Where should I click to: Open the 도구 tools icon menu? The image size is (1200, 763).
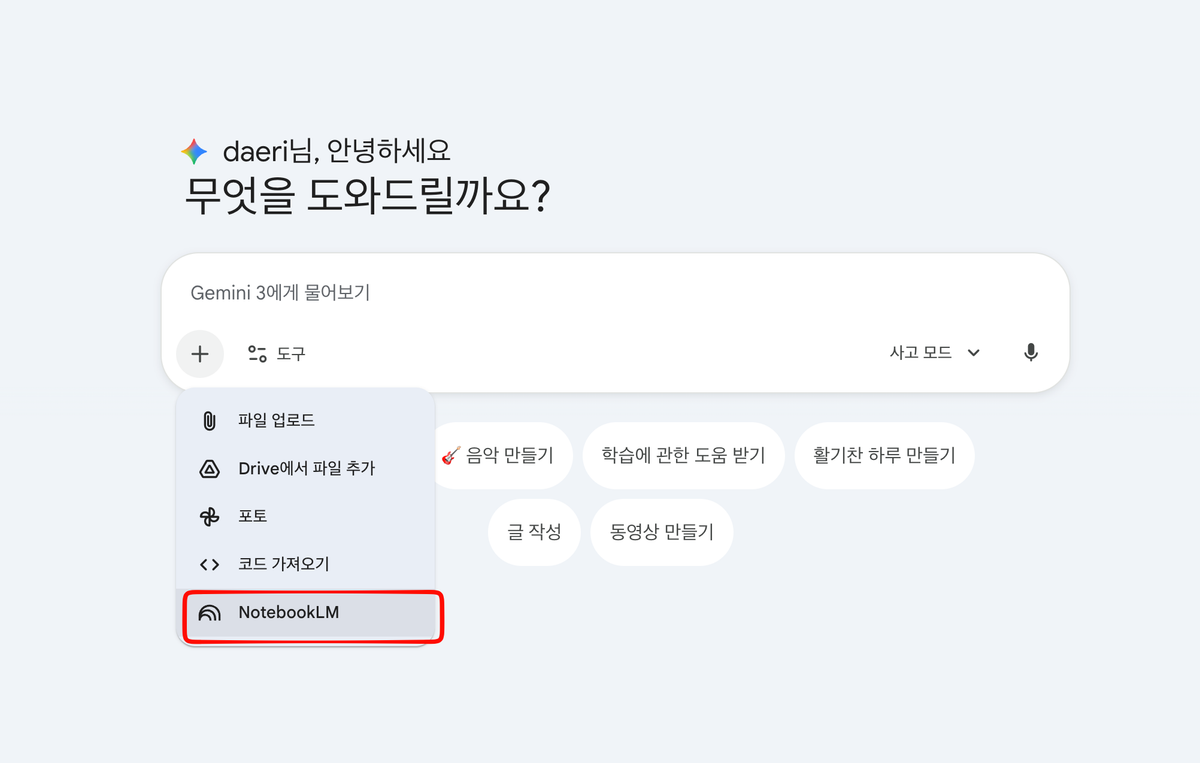(258, 354)
